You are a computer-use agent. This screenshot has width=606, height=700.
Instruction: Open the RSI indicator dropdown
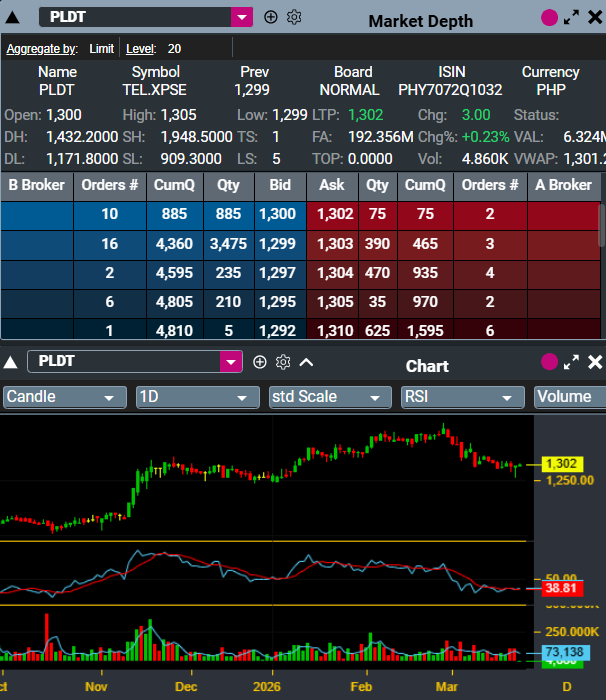(x=463, y=397)
